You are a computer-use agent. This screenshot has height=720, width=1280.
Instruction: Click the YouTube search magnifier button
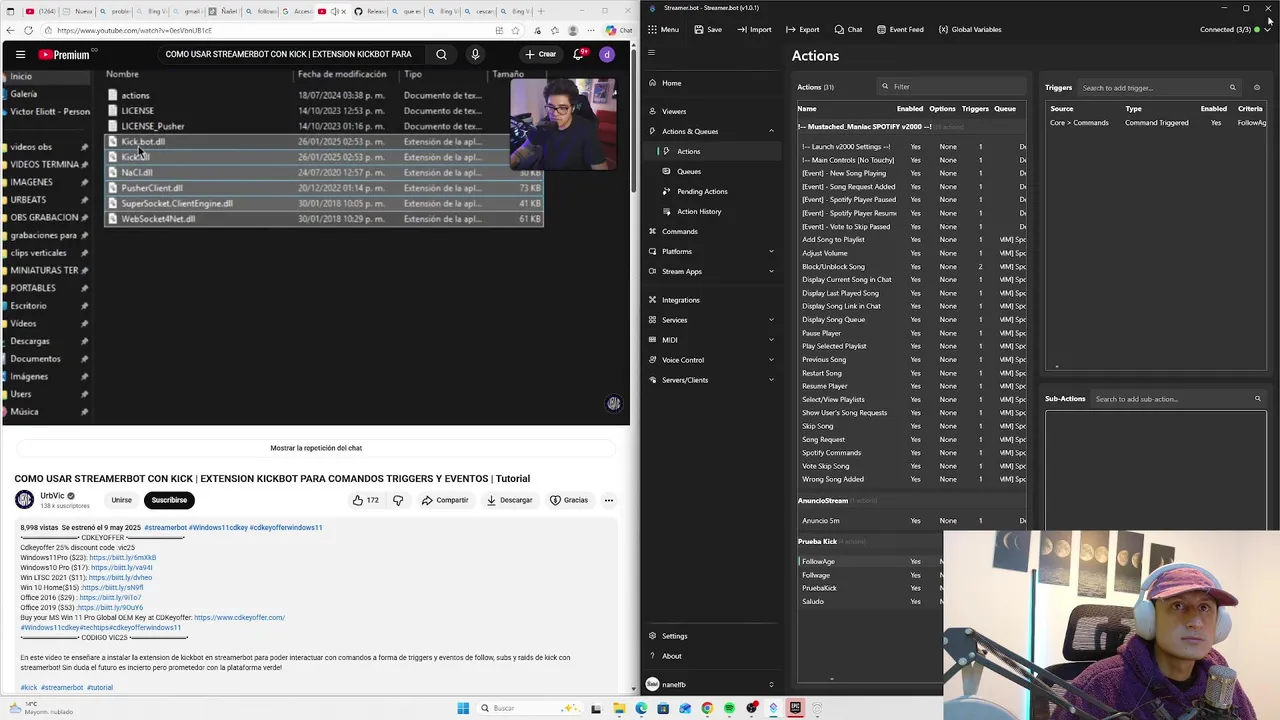point(441,55)
